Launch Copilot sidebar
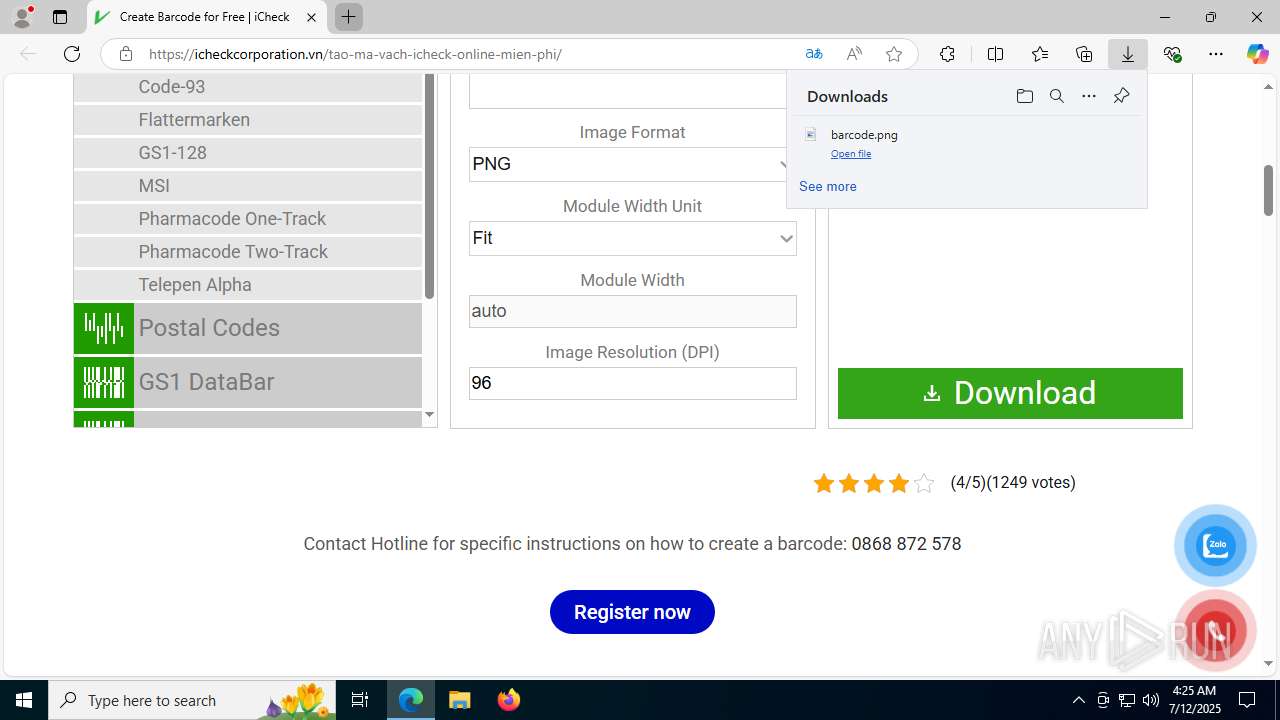The image size is (1280, 720). (x=1257, y=54)
